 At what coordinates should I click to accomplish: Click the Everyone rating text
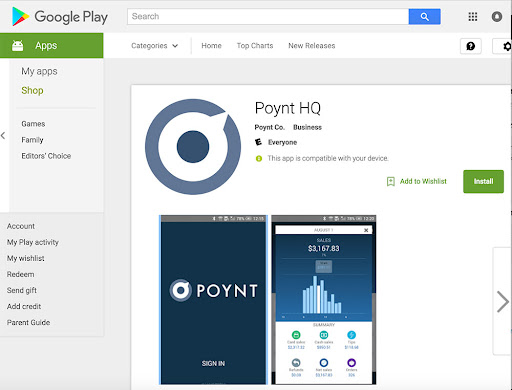[282, 142]
